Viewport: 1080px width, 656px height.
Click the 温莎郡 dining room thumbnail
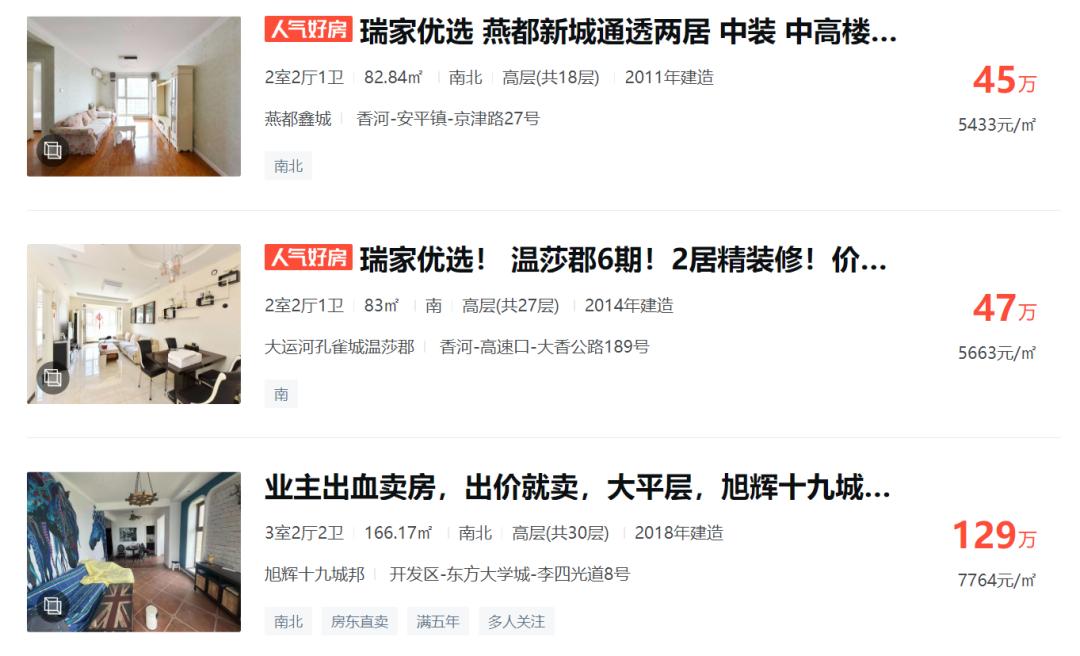[x=134, y=324]
